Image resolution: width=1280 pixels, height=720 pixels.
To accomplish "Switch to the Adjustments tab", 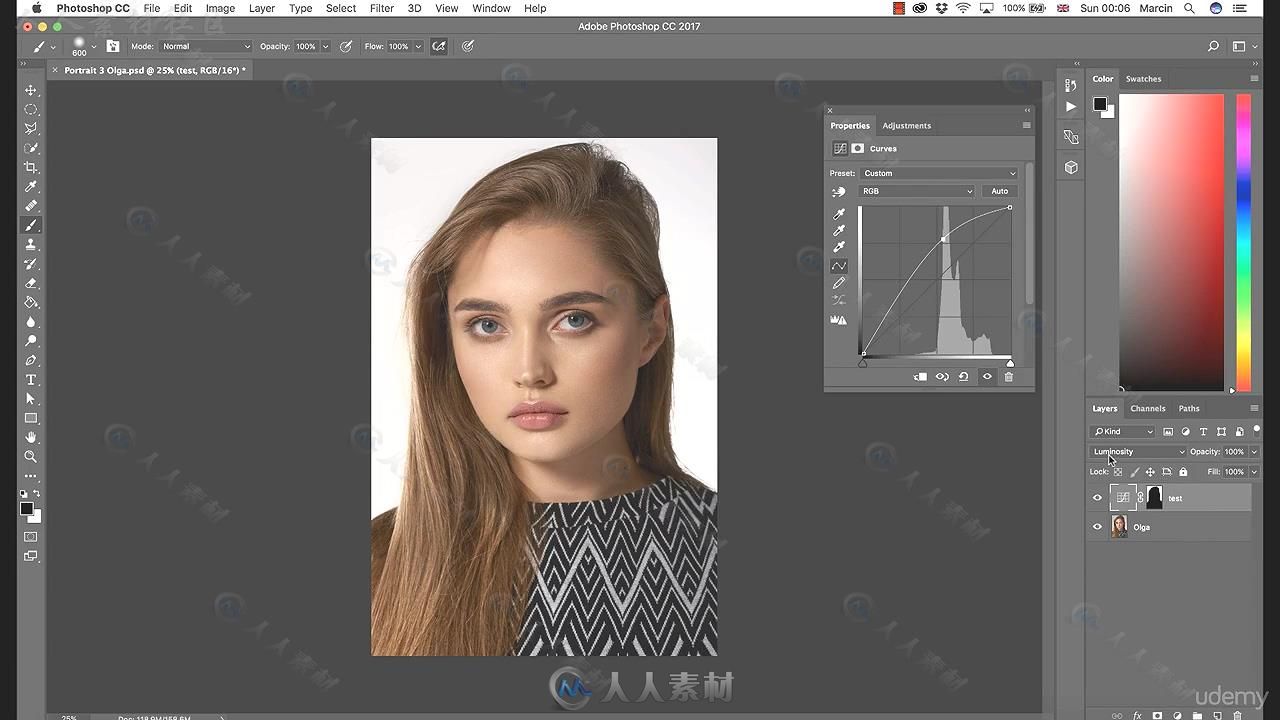I will pyautogui.click(x=906, y=125).
